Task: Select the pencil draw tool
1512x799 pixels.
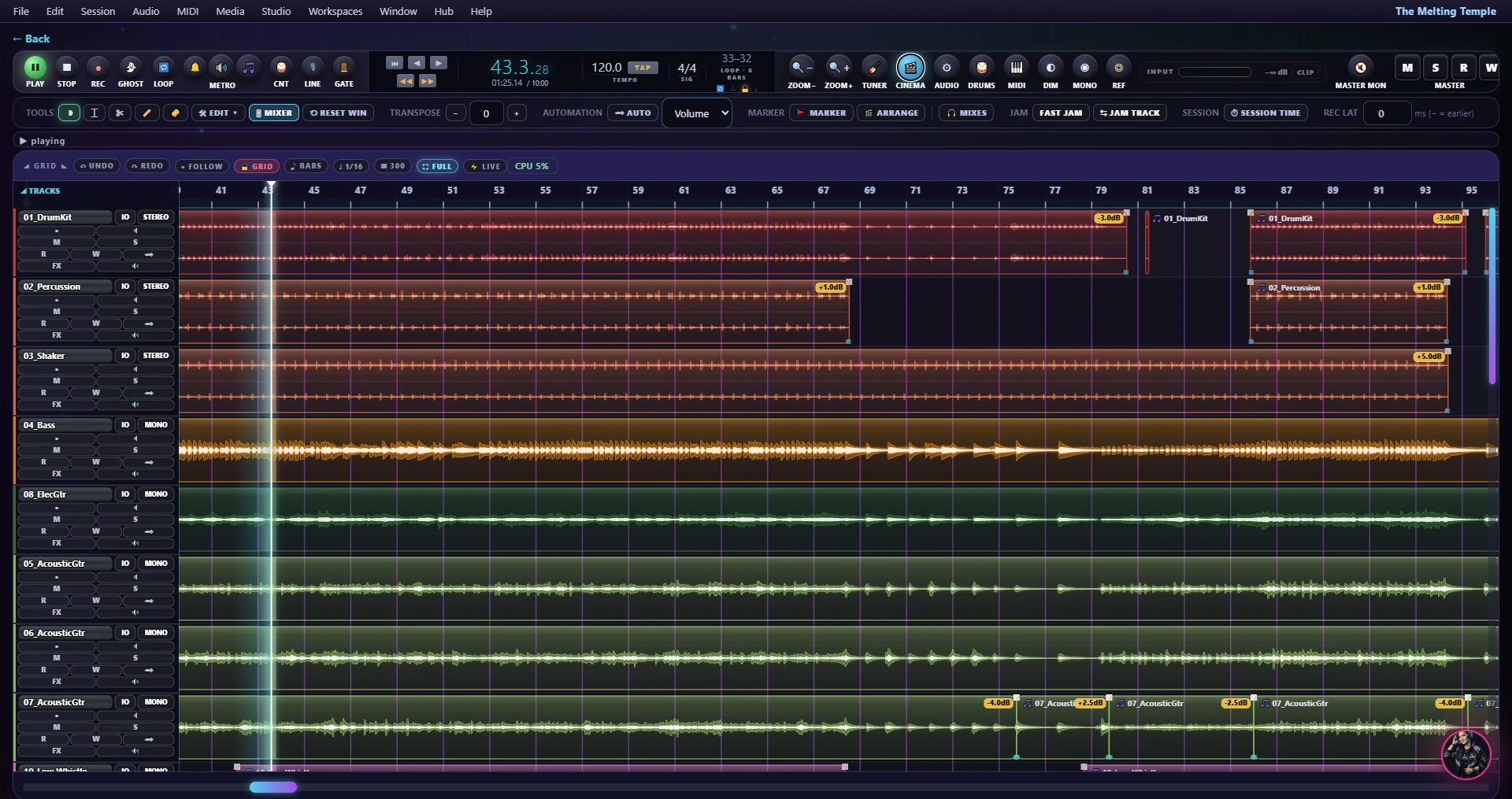Action: point(146,113)
